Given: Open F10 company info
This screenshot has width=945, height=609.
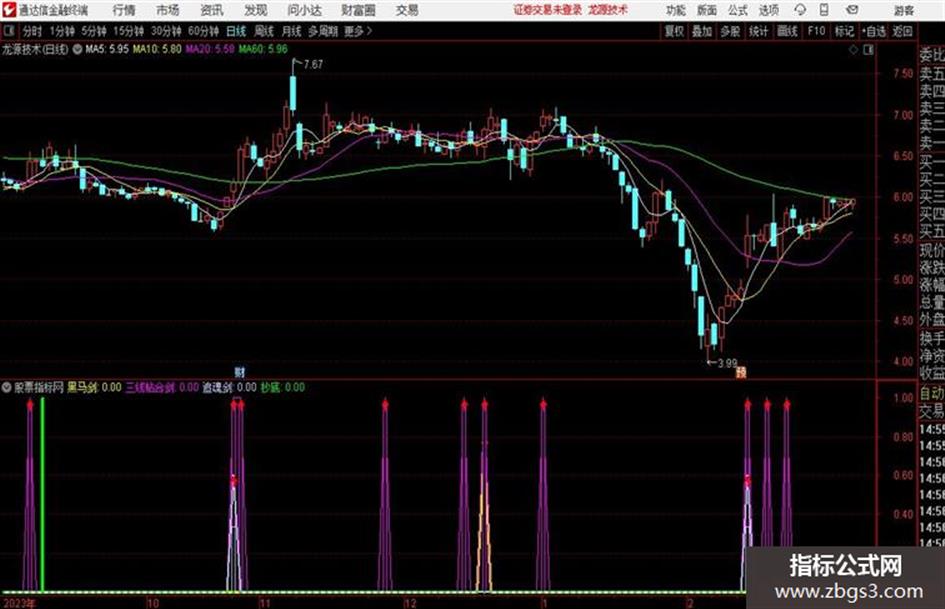Looking at the screenshot, I should pyautogui.click(x=817, y=31).
